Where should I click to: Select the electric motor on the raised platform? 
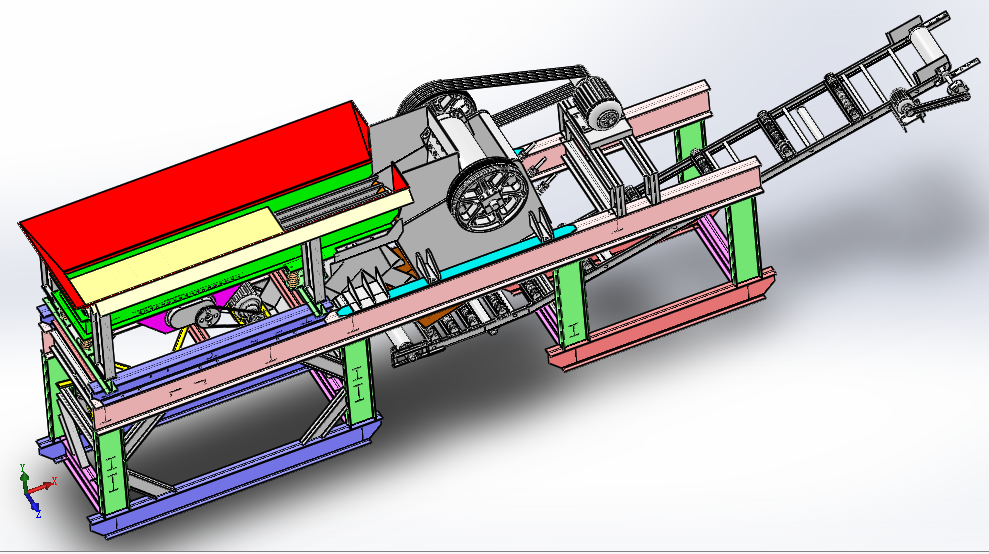(x=599, y=104)
